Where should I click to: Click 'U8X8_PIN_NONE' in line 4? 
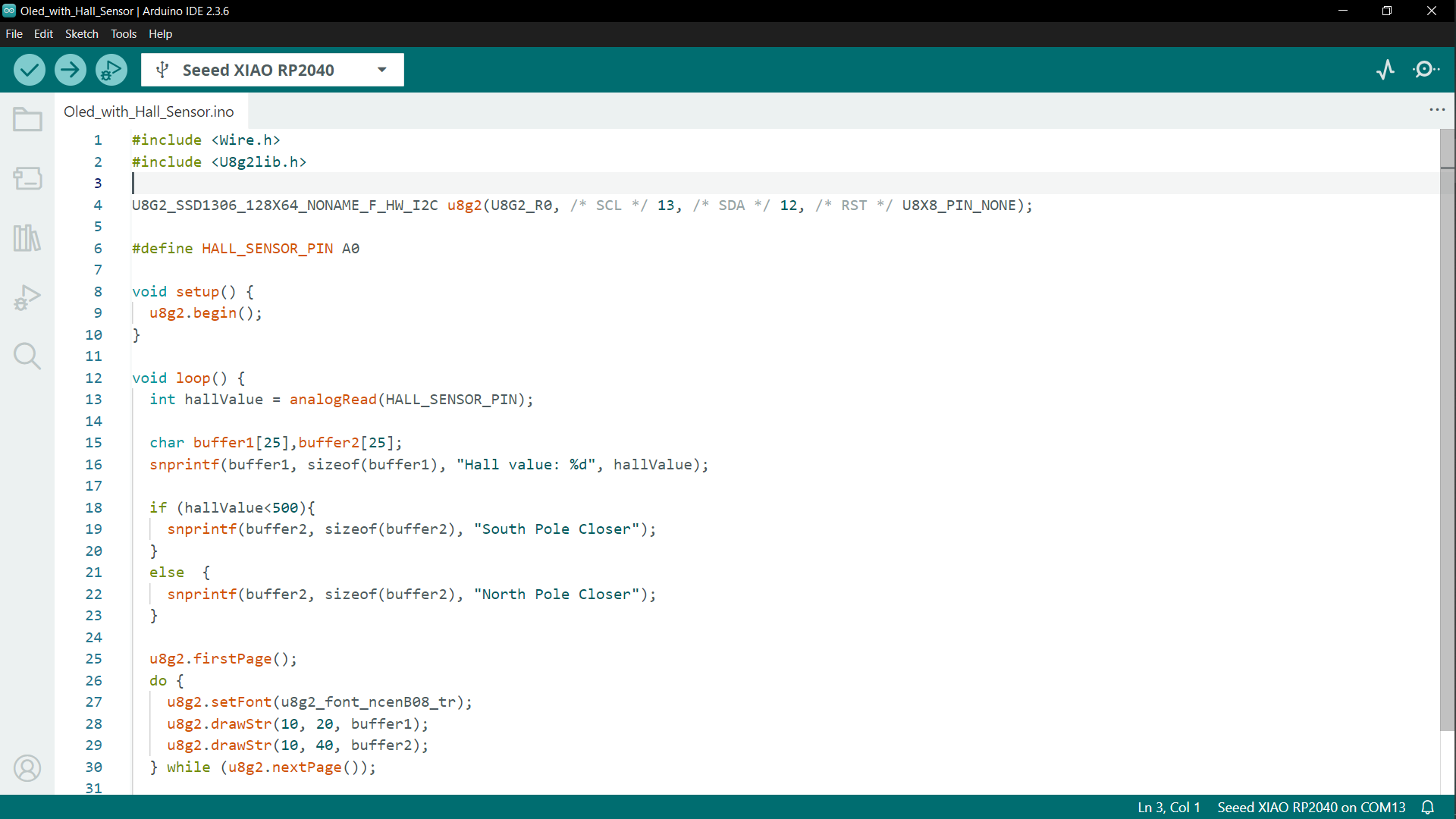tap(959, 206)
